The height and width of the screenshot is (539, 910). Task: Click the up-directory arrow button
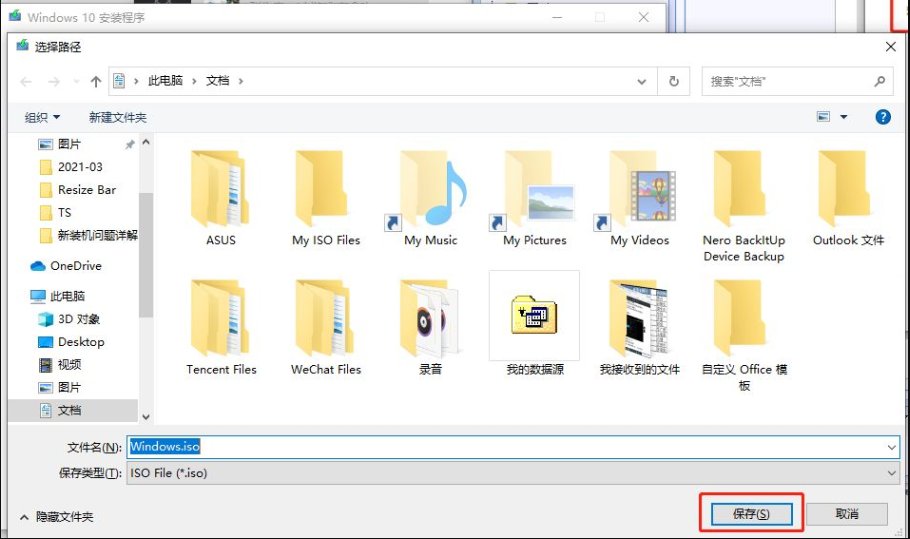[96, 81]
